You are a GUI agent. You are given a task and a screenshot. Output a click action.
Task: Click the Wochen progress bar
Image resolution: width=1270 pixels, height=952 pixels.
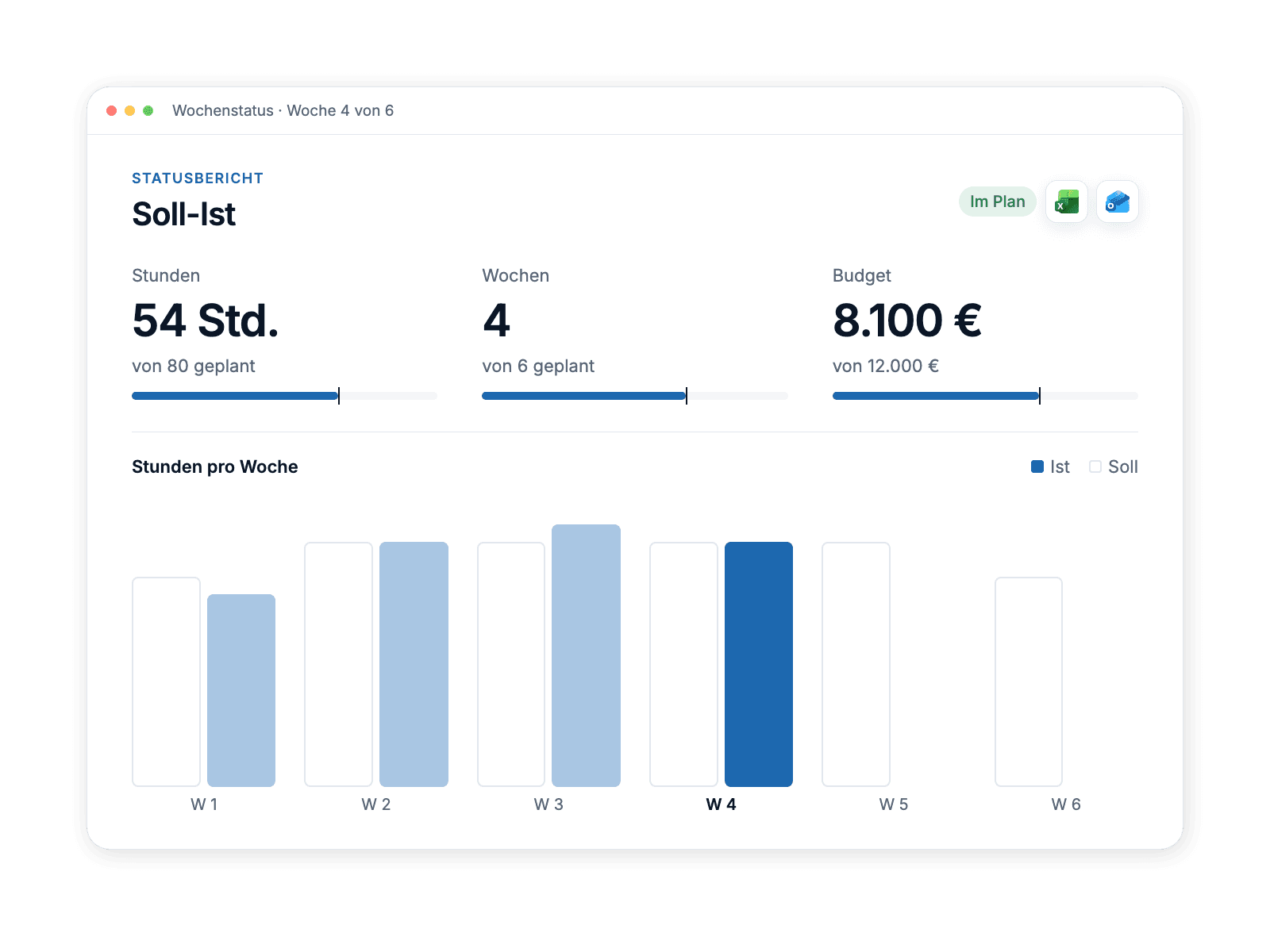(x=635, y=396)
